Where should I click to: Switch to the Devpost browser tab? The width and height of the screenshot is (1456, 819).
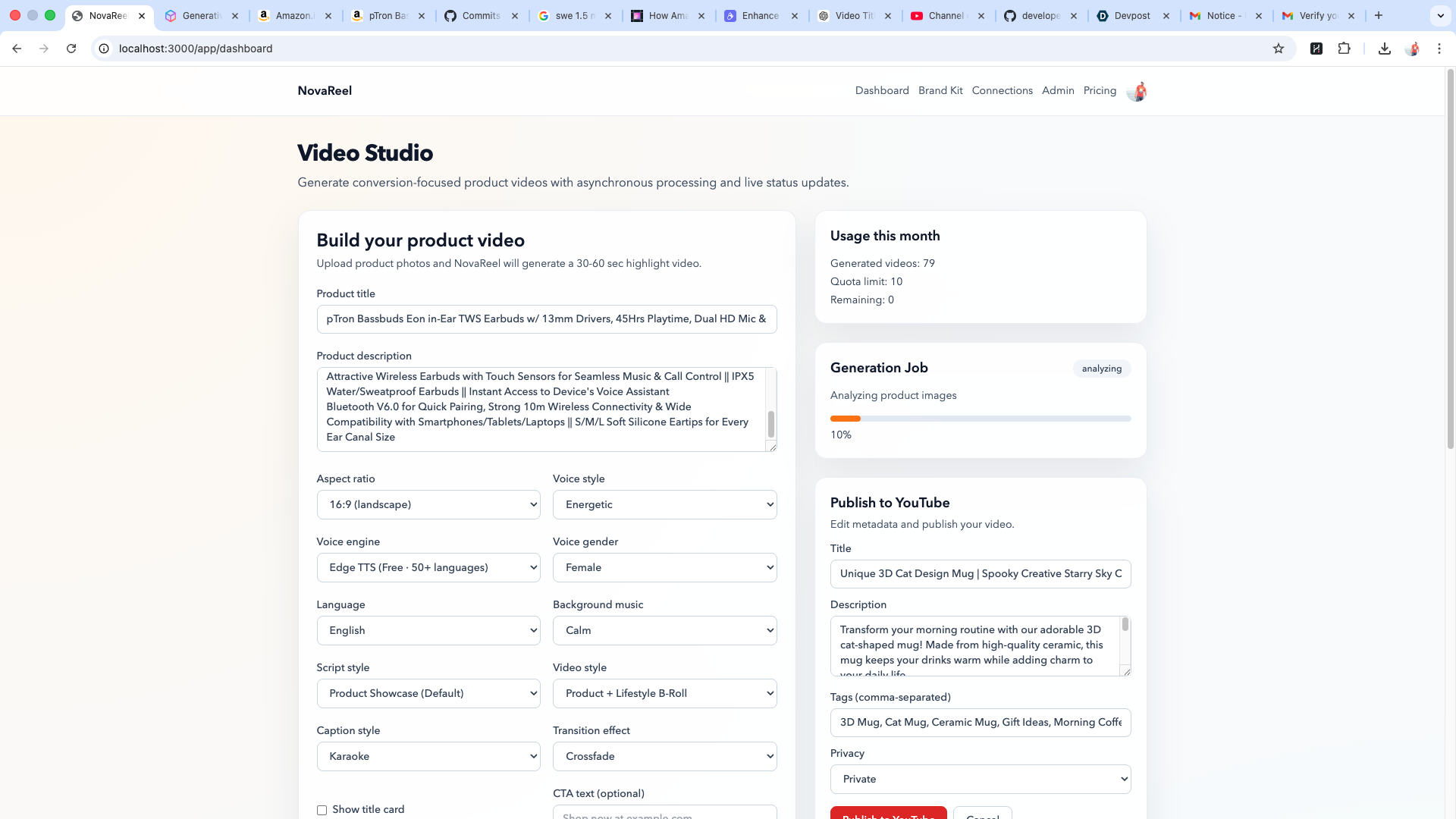pyautogui.click(x=1131, y=15)
